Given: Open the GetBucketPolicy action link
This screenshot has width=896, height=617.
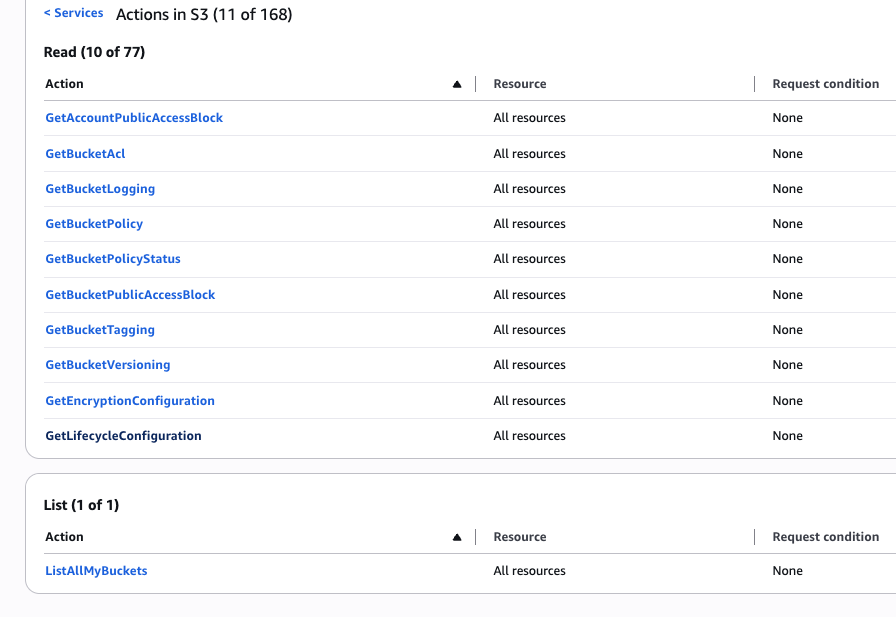Looking at the screenshot, I should pyautogui.click(x=94, y=224).
